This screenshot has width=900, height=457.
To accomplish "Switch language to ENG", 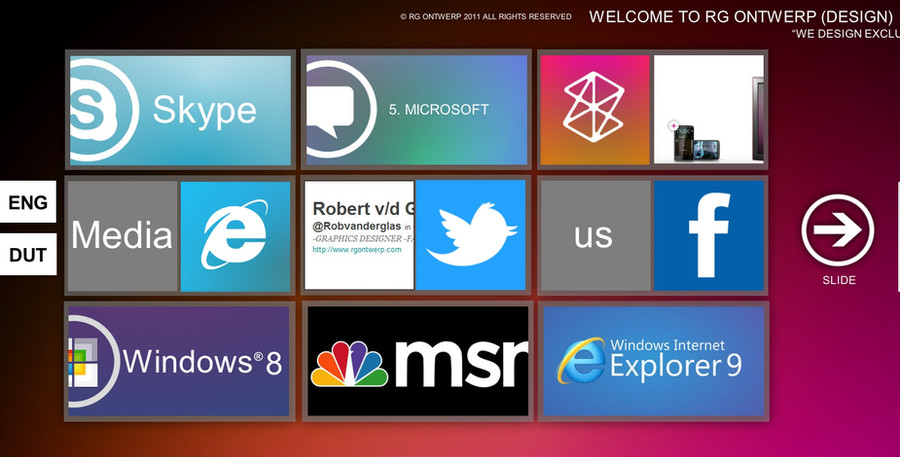I will coord(28,202).
